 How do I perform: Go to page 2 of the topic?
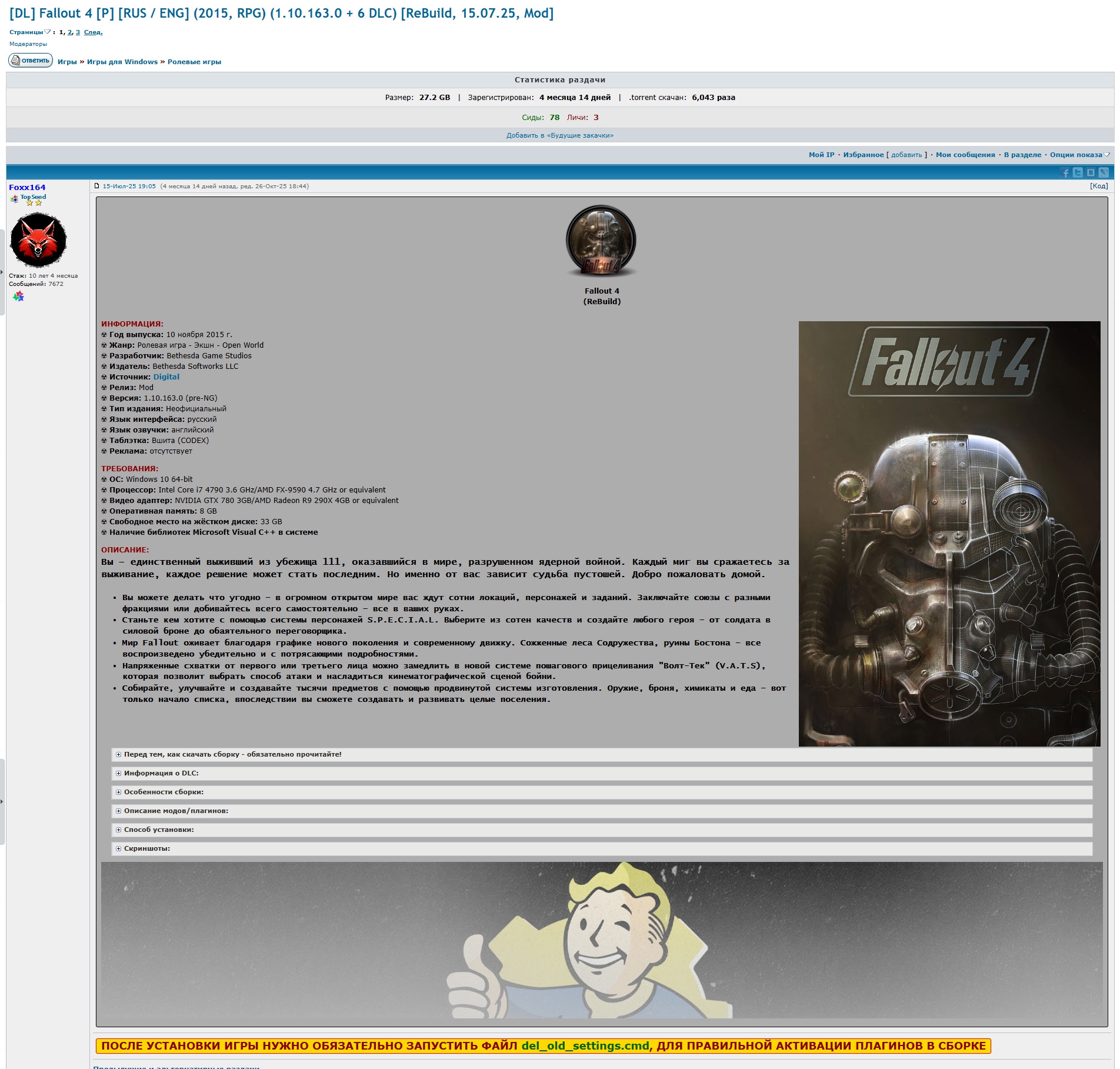tap(69, 32)
